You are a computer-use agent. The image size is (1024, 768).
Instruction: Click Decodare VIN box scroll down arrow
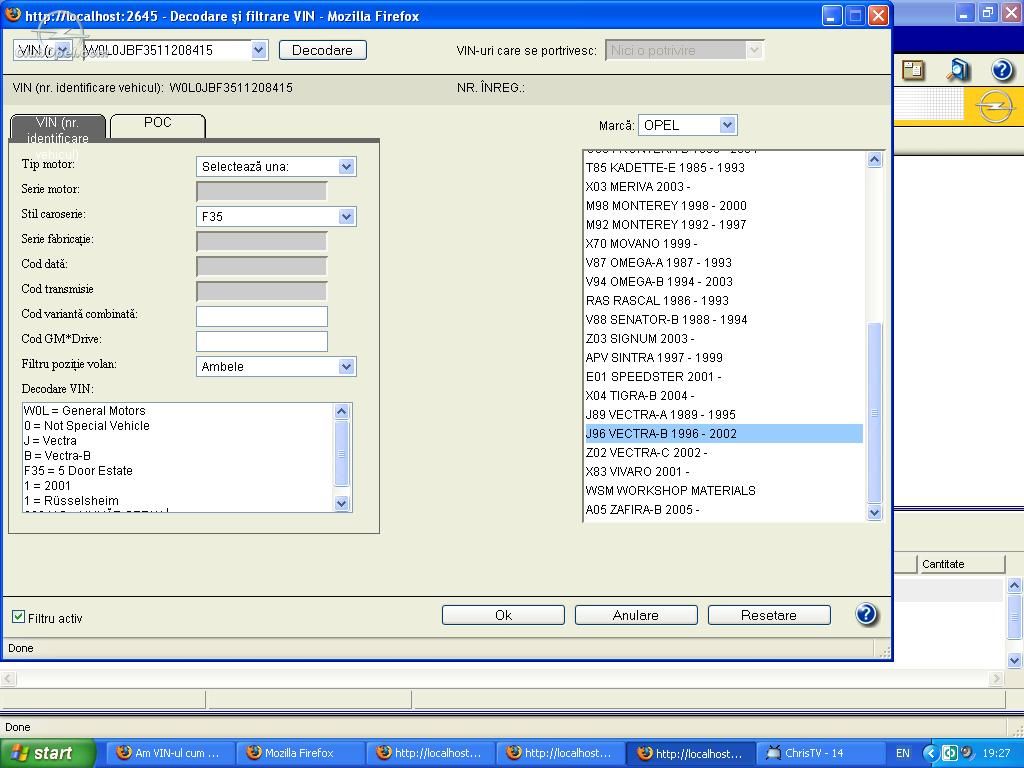pos(342,503)
